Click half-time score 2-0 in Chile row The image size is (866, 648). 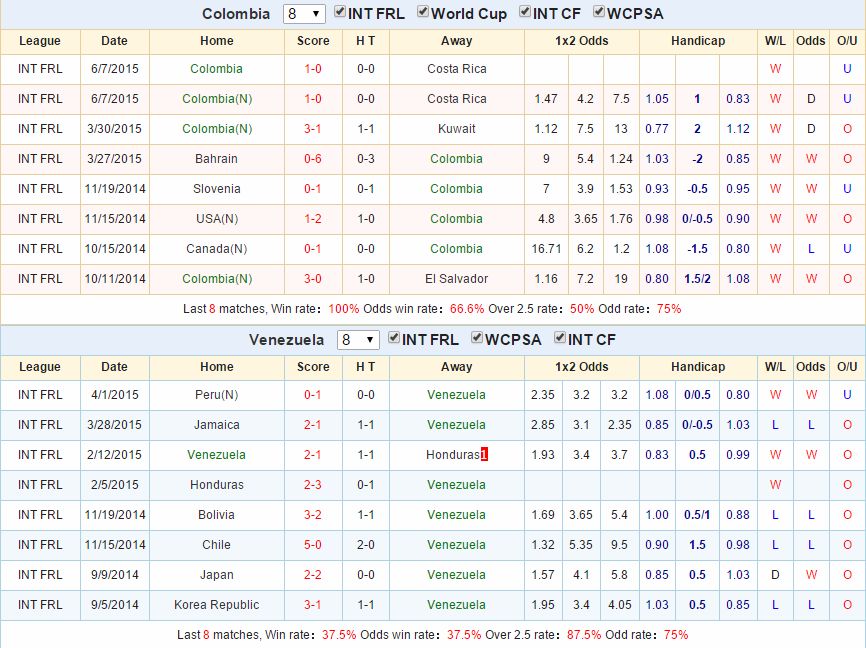pyautogui.click(x=366, y=545)
